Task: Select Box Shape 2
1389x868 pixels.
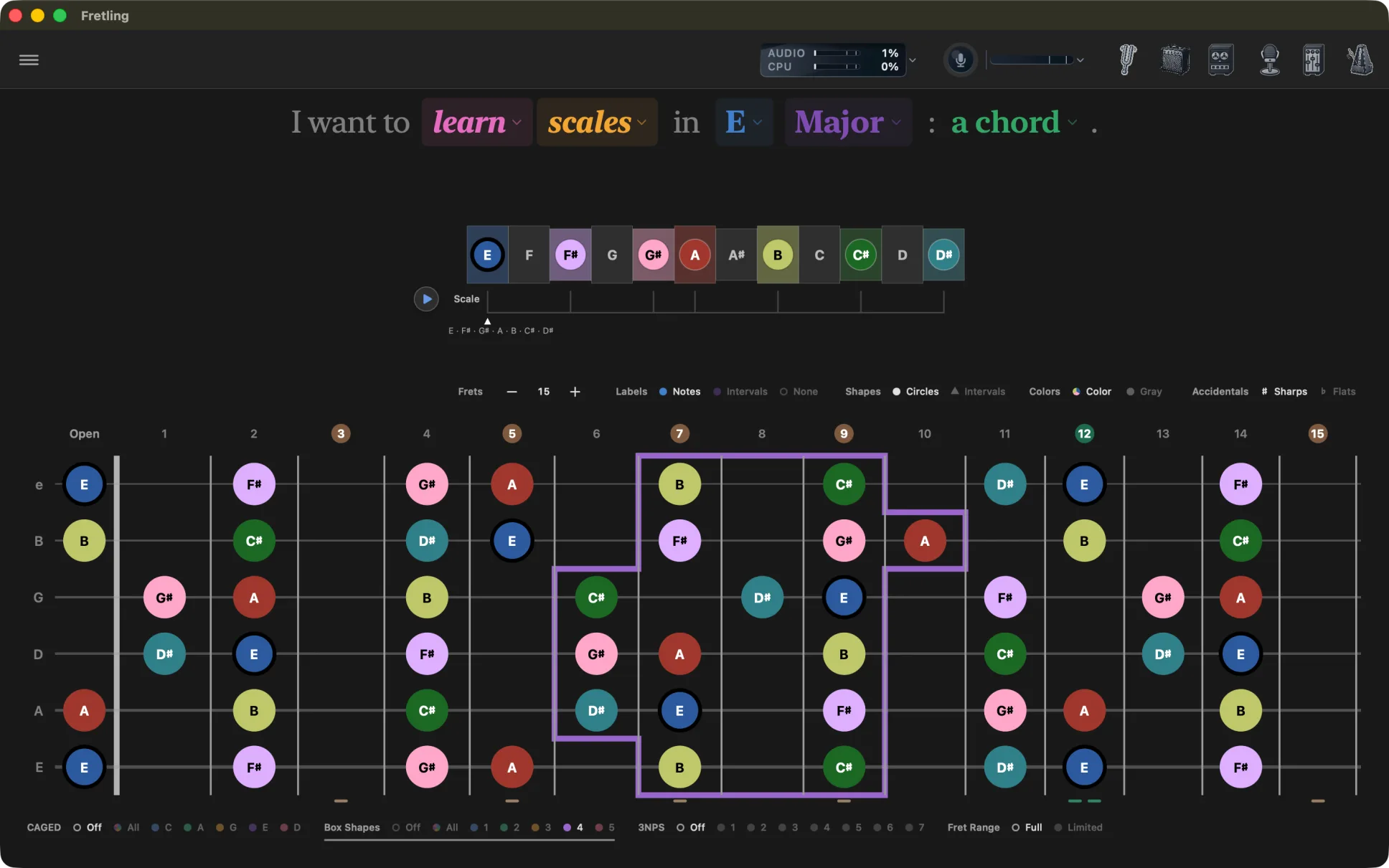Action: point(509,827)
